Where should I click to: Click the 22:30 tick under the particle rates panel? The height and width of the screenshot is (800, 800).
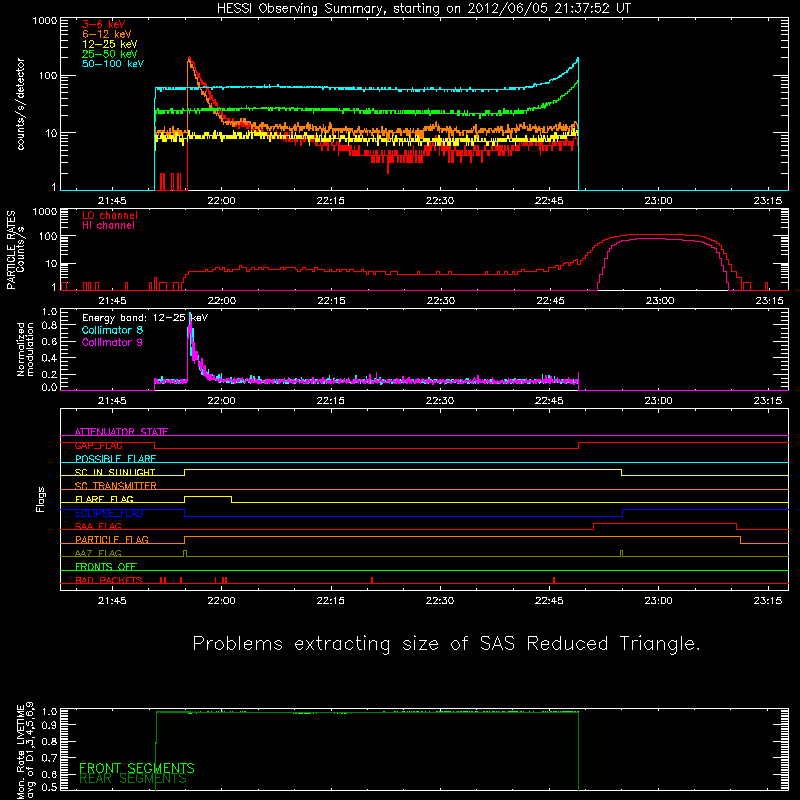coord(441,301)
